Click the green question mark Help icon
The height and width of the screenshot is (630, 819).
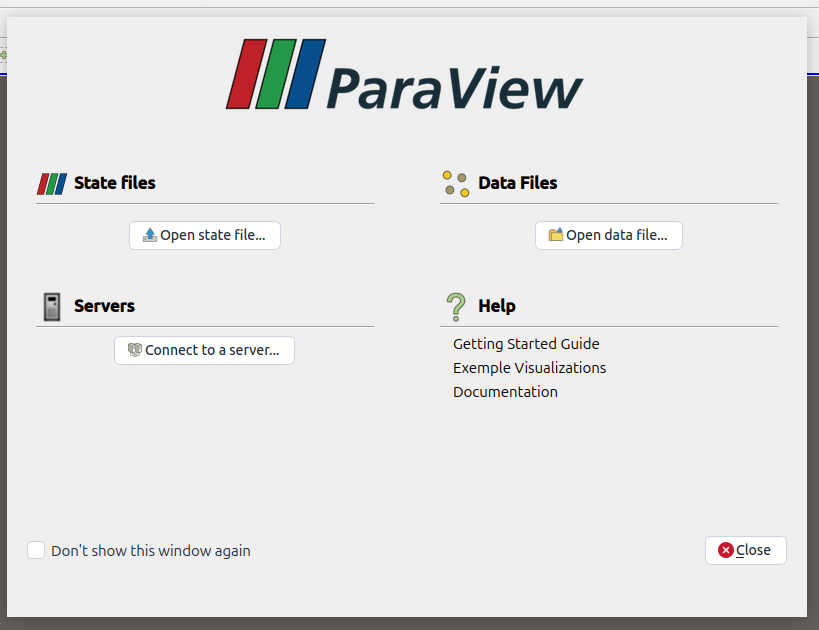[456, 307]
